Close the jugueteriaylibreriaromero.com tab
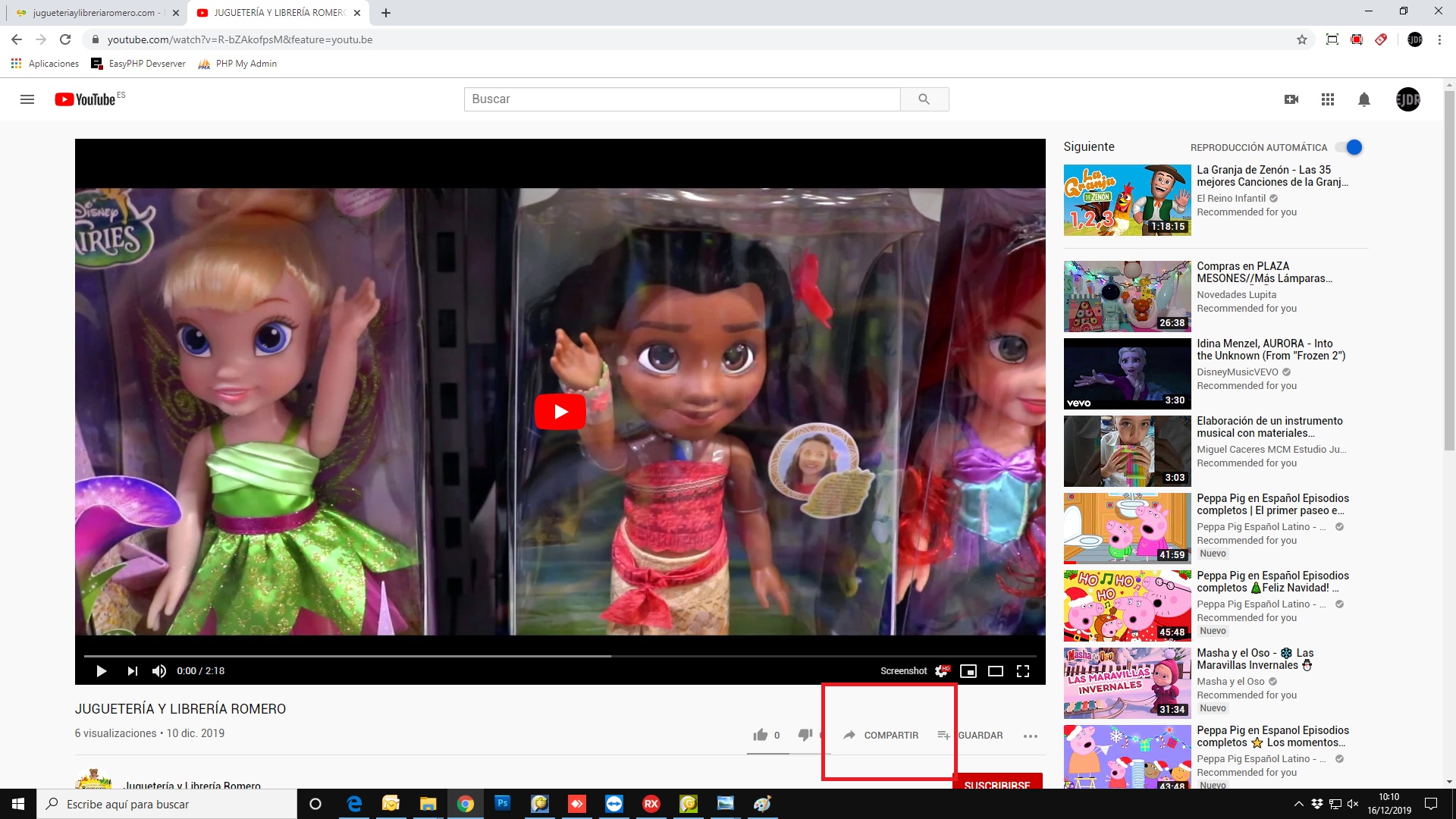The image size is (1456, 819). [x=176, y=13]
